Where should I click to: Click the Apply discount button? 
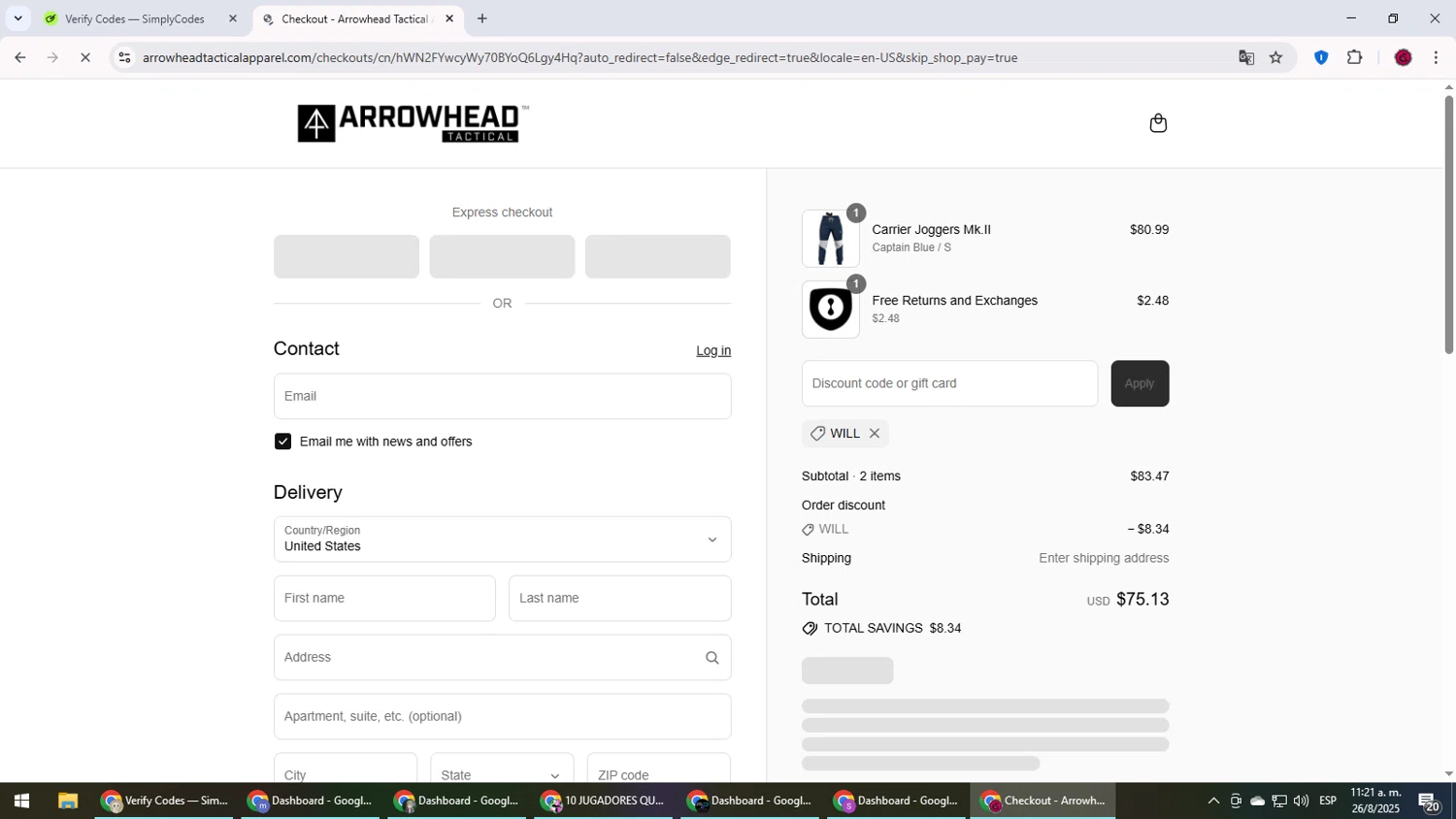click(1140, 383)
